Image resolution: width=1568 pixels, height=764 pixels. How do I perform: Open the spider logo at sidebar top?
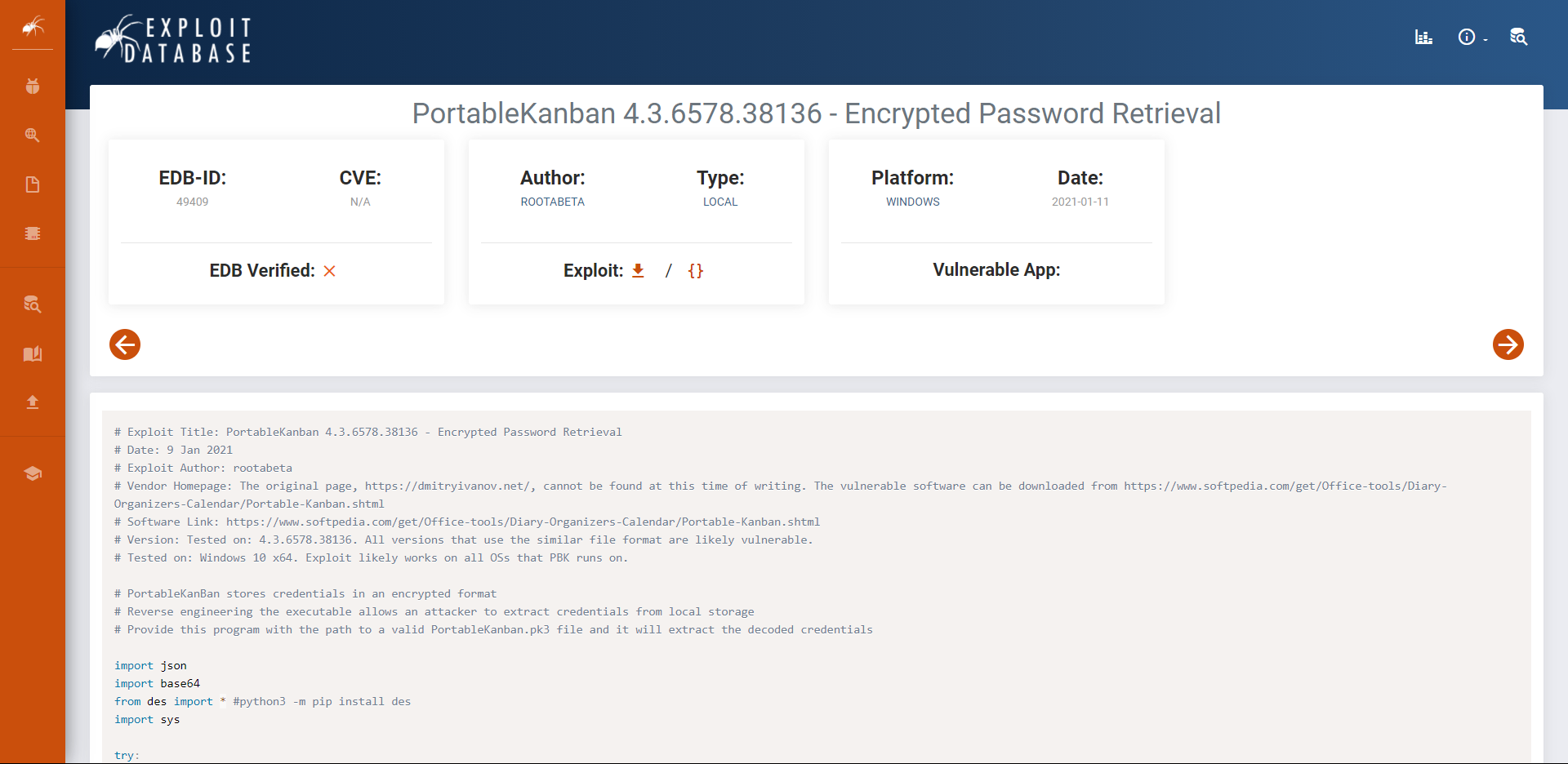[x=33, y=27]
